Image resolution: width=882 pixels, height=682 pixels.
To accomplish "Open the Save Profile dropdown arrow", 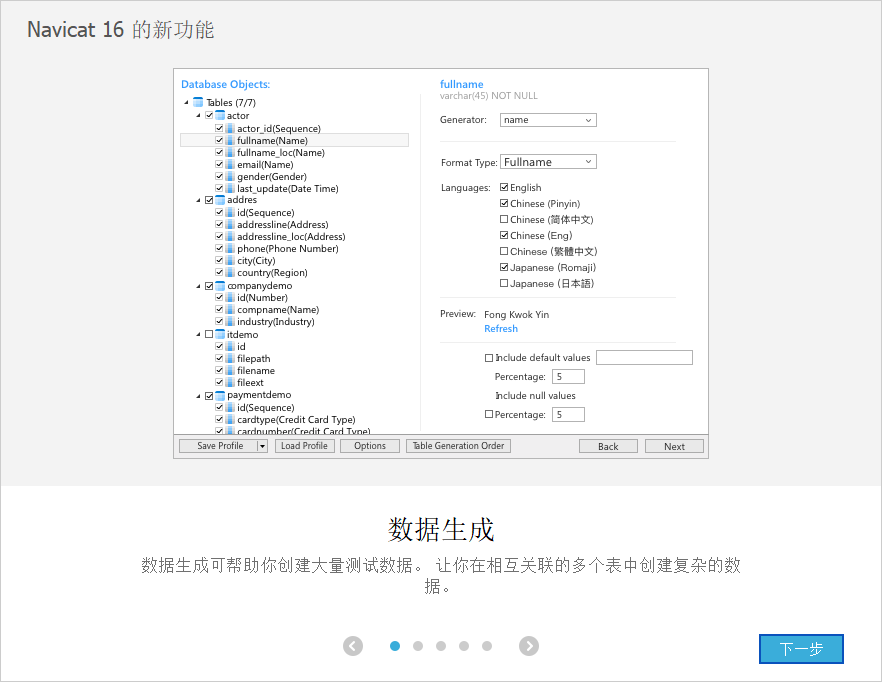I will [262, 446].
